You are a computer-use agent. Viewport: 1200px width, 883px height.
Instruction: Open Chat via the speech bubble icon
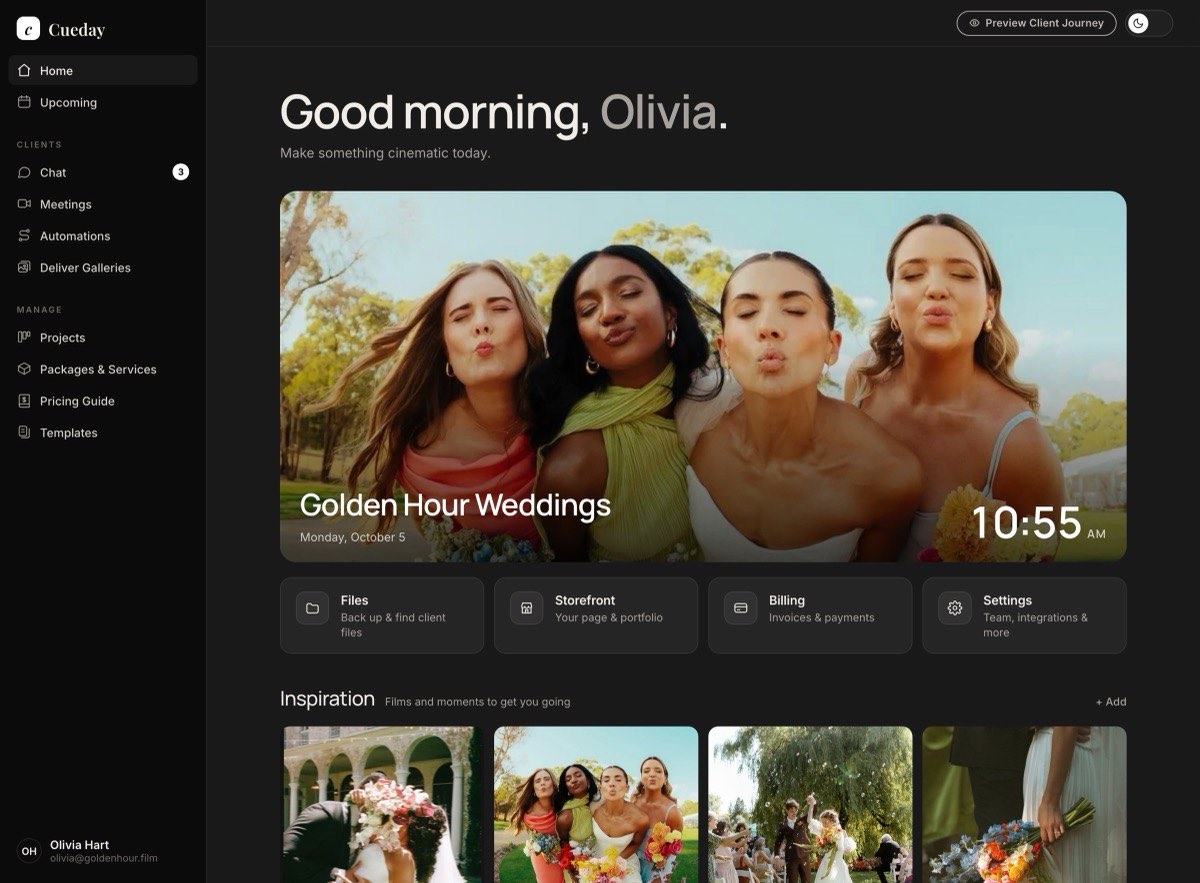pos(25,172)
